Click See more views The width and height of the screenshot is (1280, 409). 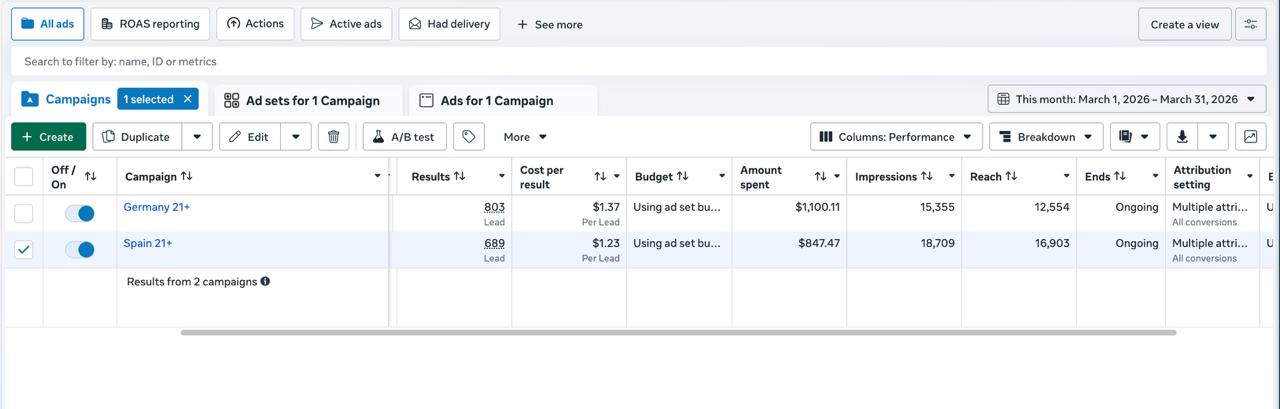click(550, 24)
